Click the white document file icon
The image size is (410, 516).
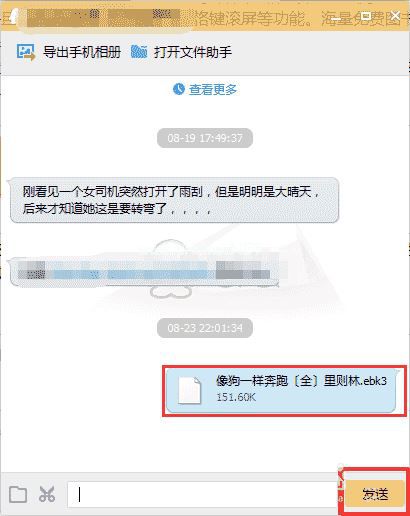190,390
